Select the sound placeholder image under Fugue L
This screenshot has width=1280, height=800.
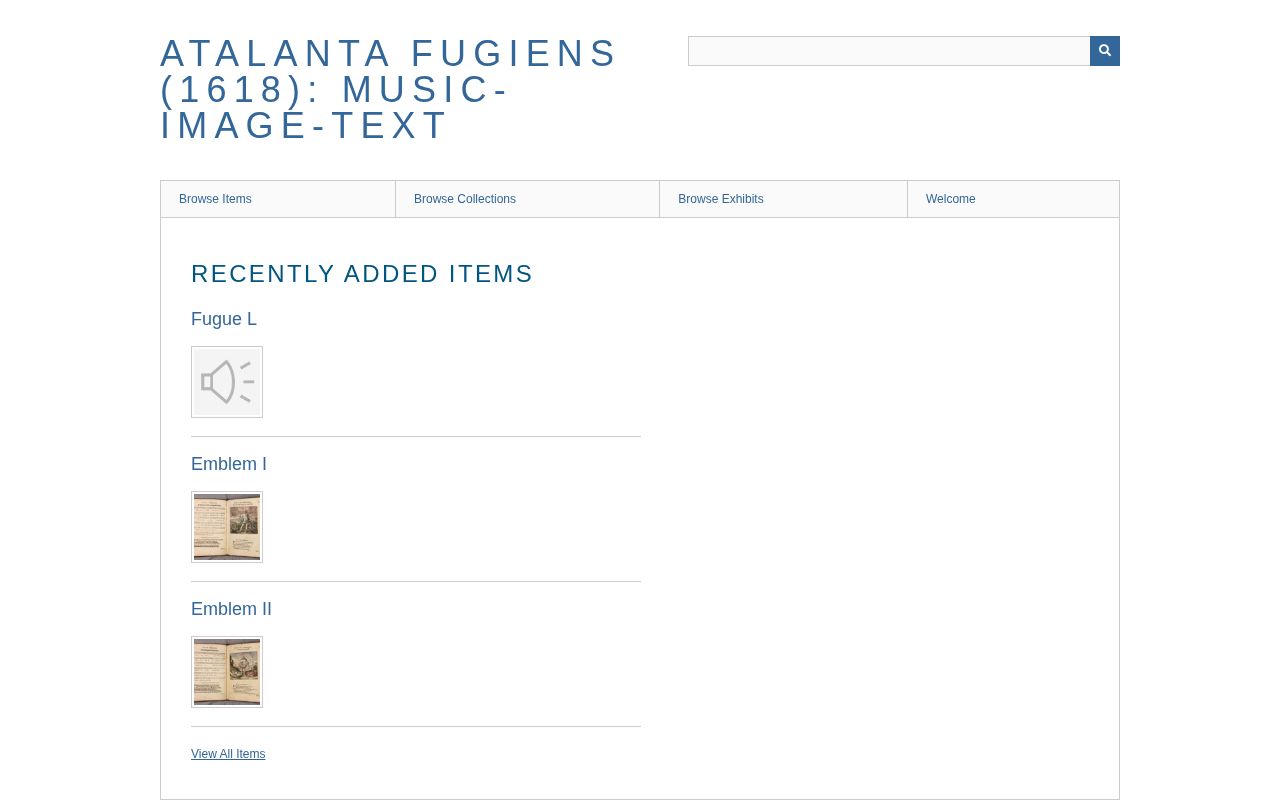[227, 382]
